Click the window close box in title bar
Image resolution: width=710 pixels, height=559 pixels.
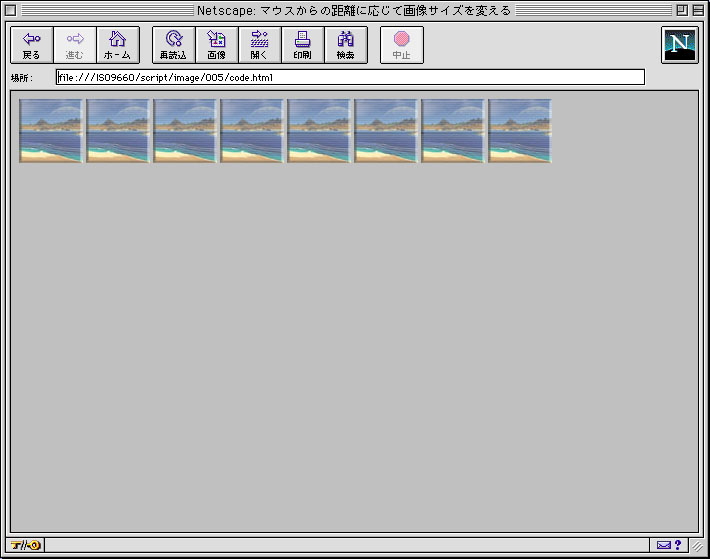[11, 10]
